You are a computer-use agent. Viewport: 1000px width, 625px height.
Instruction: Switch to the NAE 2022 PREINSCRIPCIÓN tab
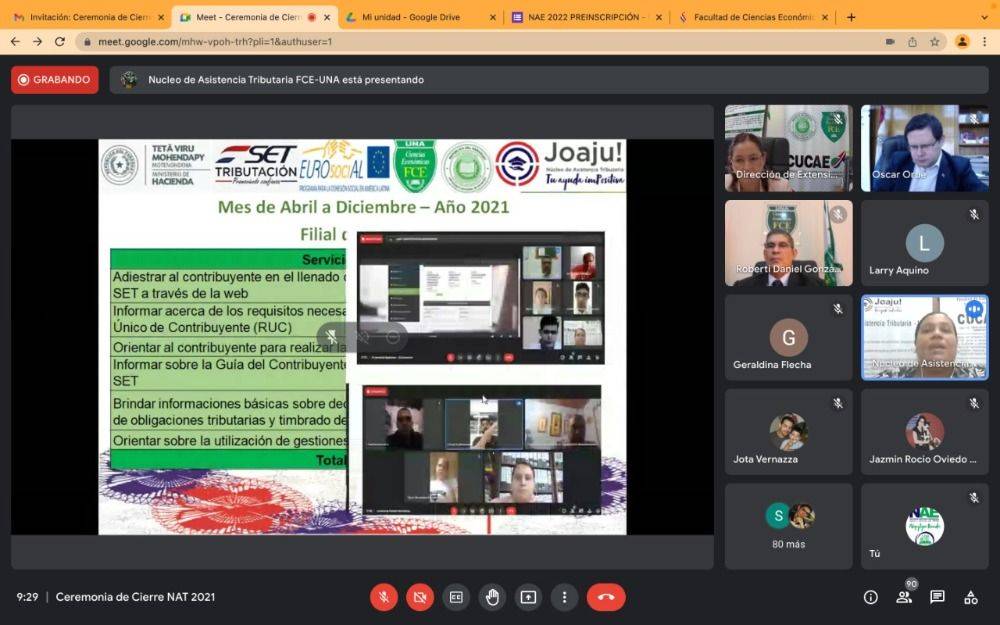pyautogui.click(x=585, y=17)
